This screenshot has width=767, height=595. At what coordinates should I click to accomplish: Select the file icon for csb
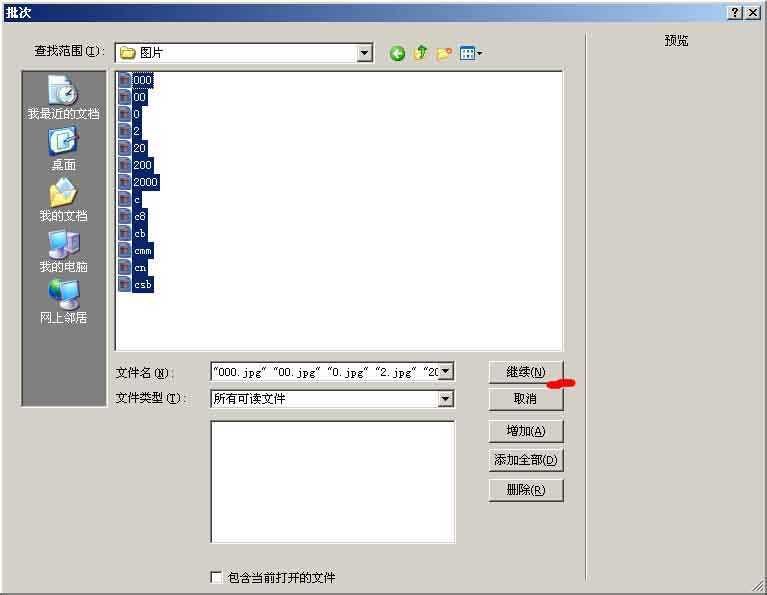(x=125, y=284)
